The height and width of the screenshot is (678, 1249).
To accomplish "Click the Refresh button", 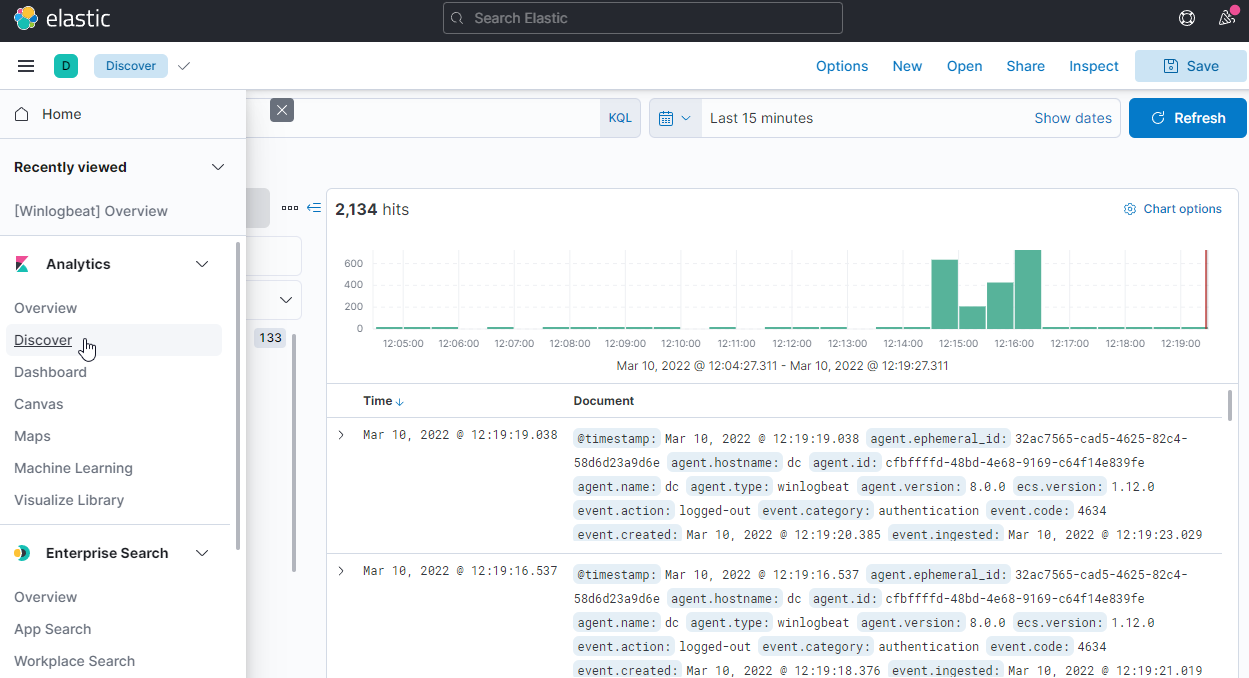I will tap(1188, 118).
